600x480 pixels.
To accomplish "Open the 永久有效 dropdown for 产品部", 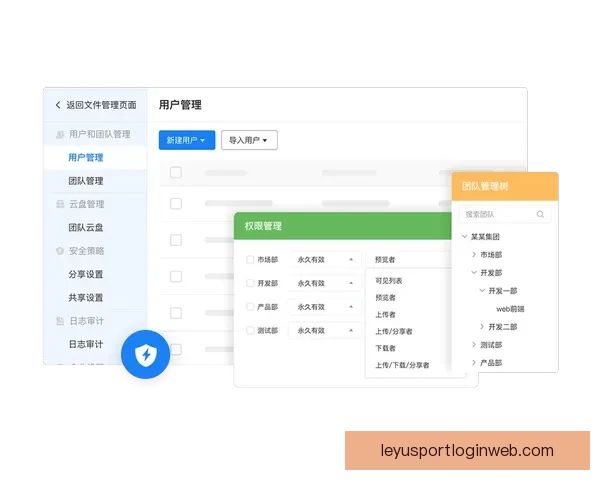I will [324, 307].
